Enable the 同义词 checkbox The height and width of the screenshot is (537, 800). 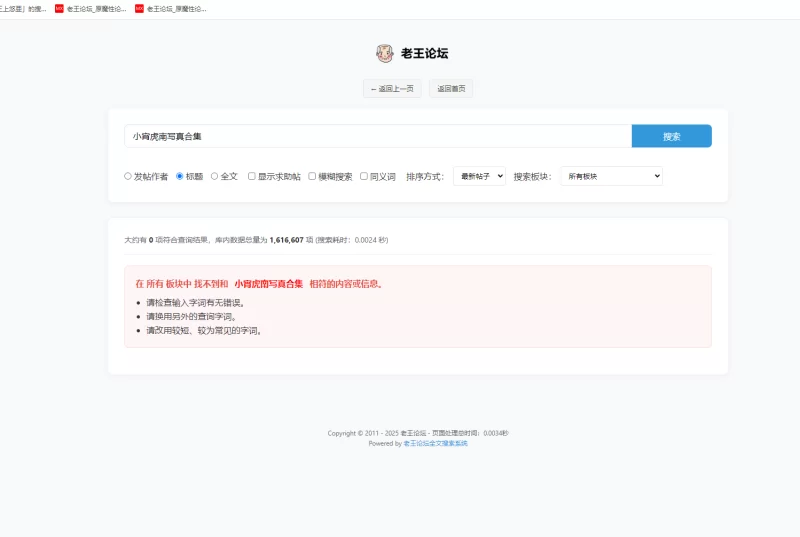(364, 176)
